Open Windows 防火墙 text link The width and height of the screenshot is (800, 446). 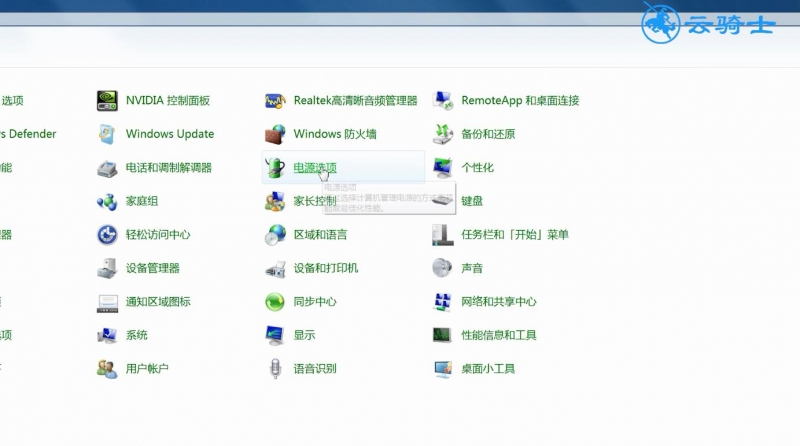tap(335, 134)
